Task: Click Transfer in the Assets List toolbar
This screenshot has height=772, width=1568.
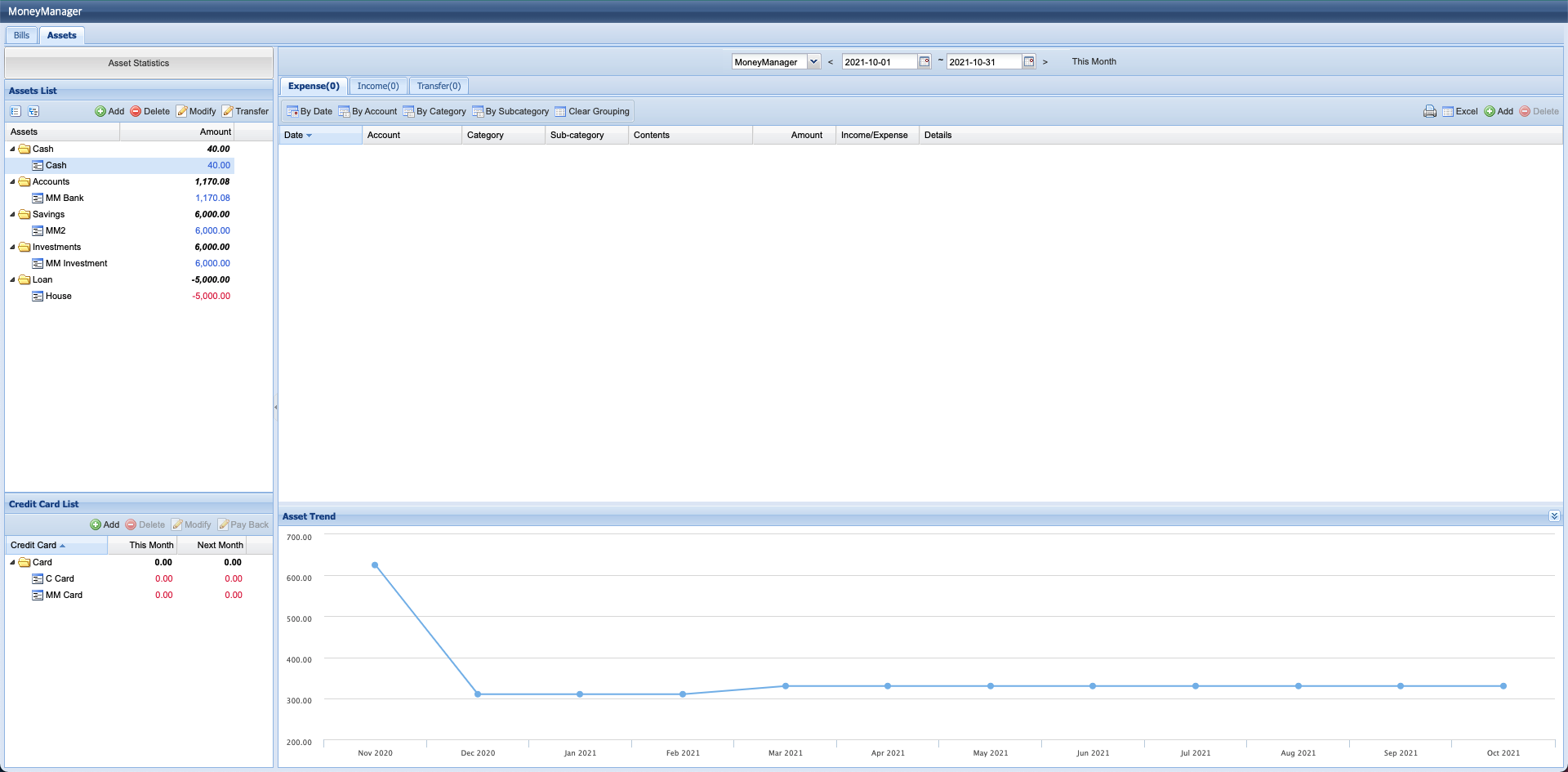Action: coord(245,111)
